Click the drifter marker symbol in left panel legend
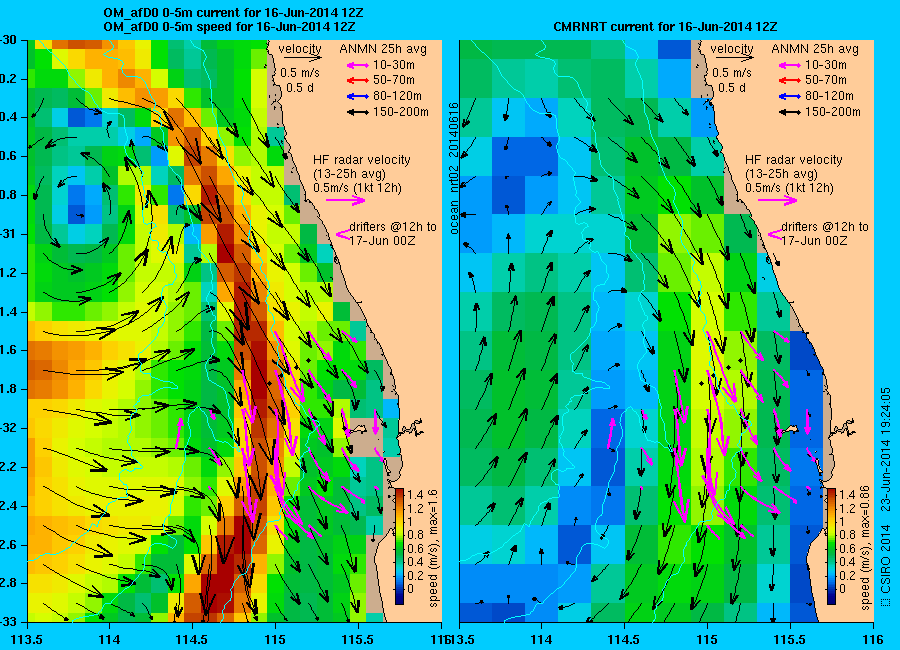The image size is (900, 650). click(x=343, y=234)
